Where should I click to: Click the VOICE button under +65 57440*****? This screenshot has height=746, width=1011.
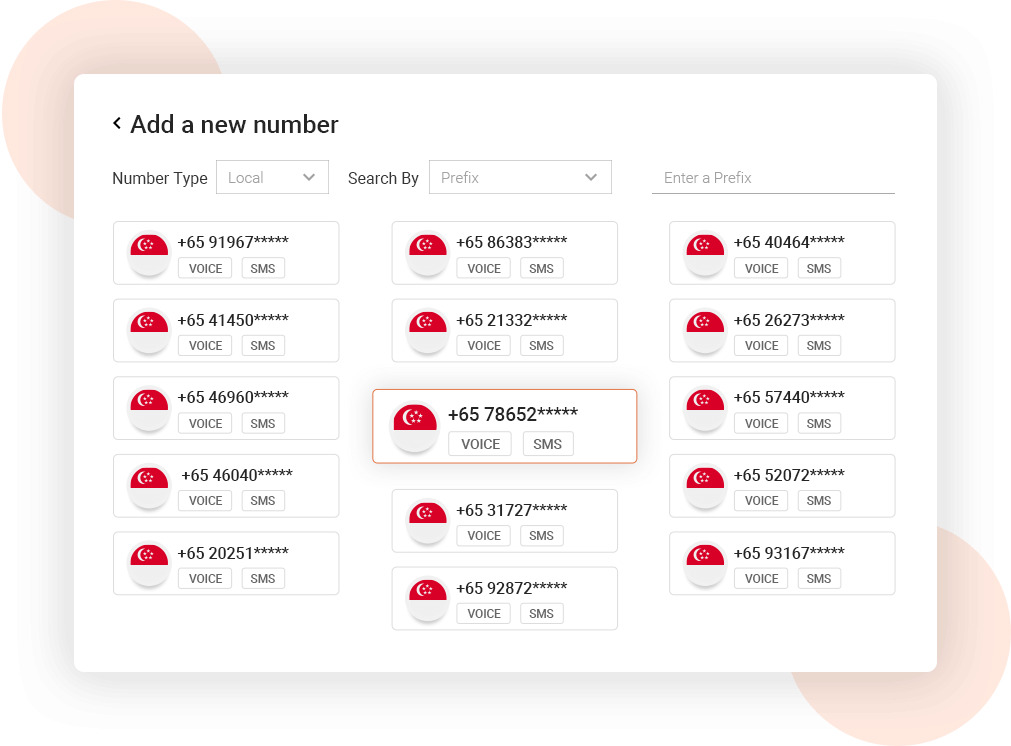(760, 423)
